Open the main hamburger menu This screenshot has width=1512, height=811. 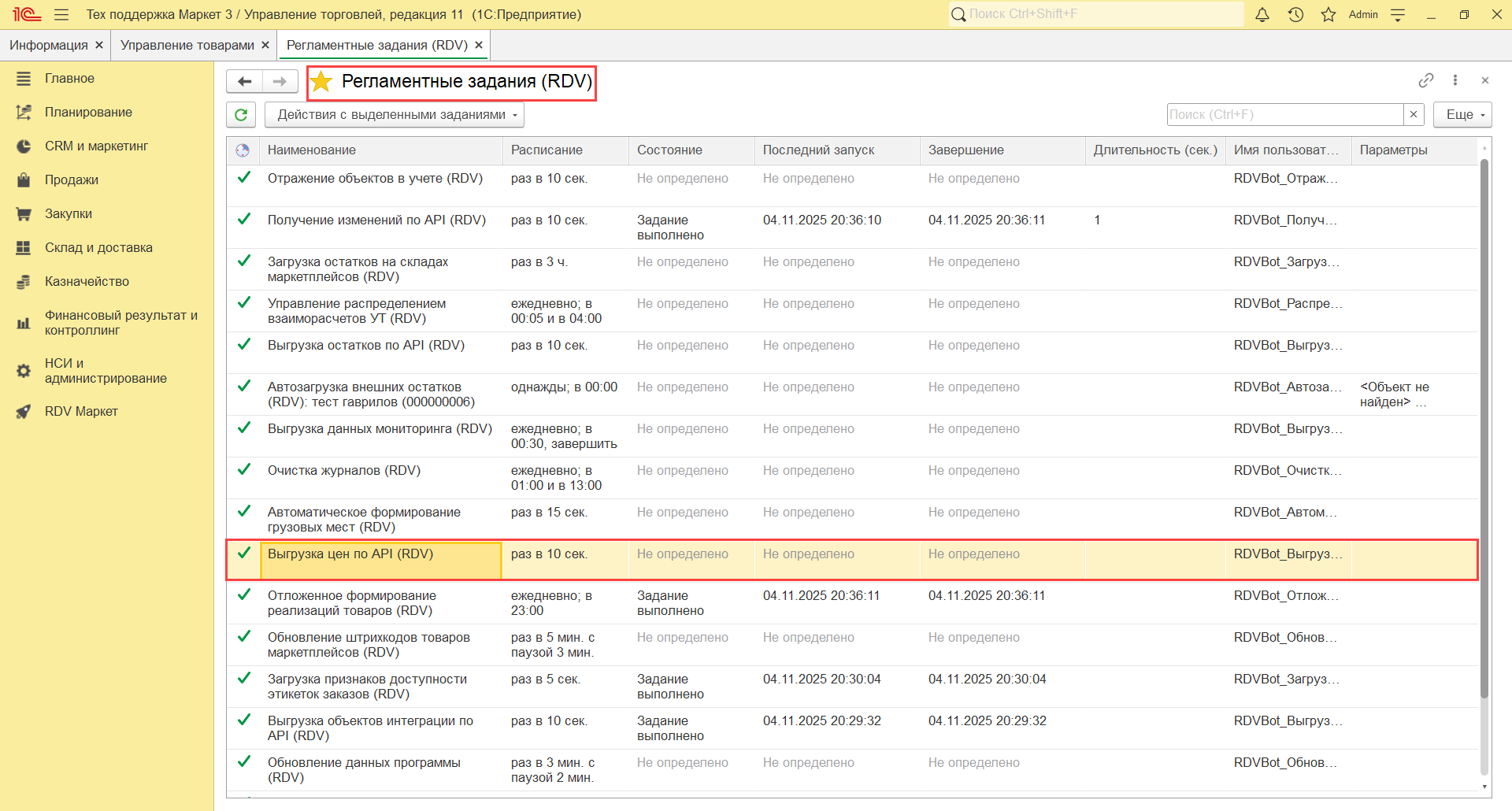[x=61, y=14]
